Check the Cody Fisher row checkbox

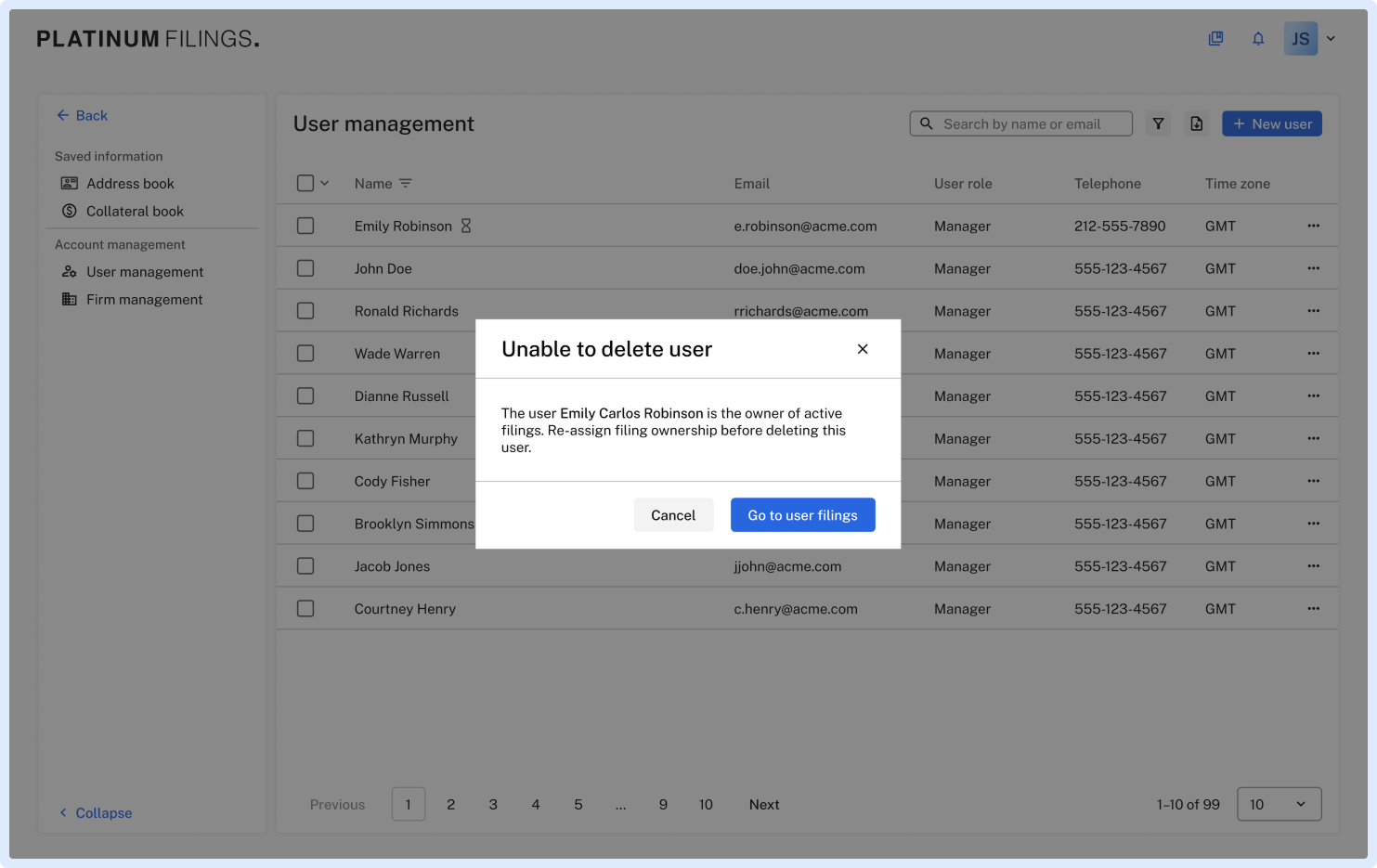tap(305, 481)
